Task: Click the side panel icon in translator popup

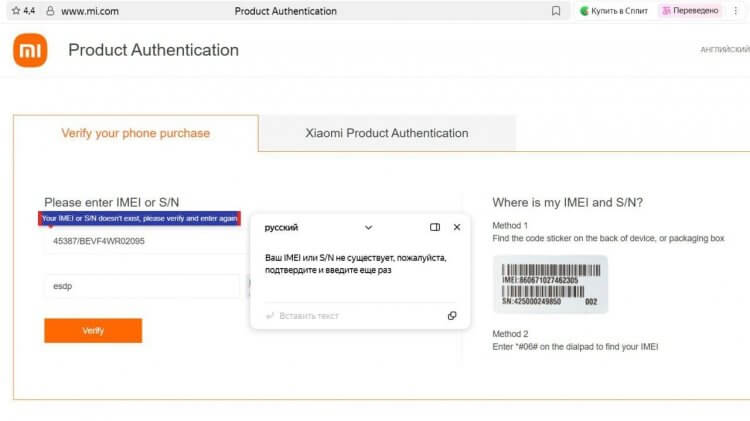Action: (x=435, y=227)
